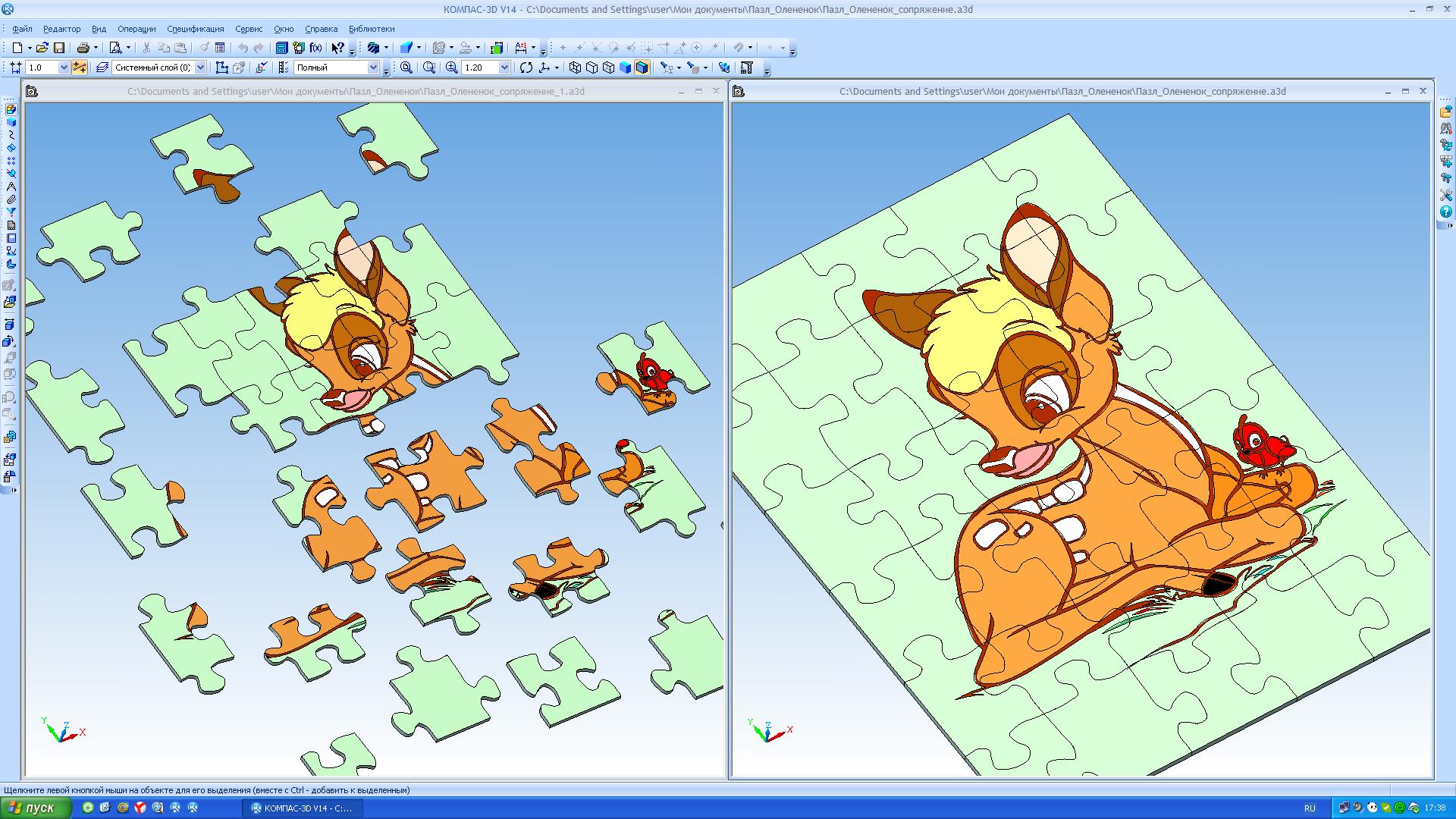The height and width of the screenshot is (819, 1456).
Task: Select the compass measurement tool in left panel
Action: pyautogui.click(x=11, y=187)
